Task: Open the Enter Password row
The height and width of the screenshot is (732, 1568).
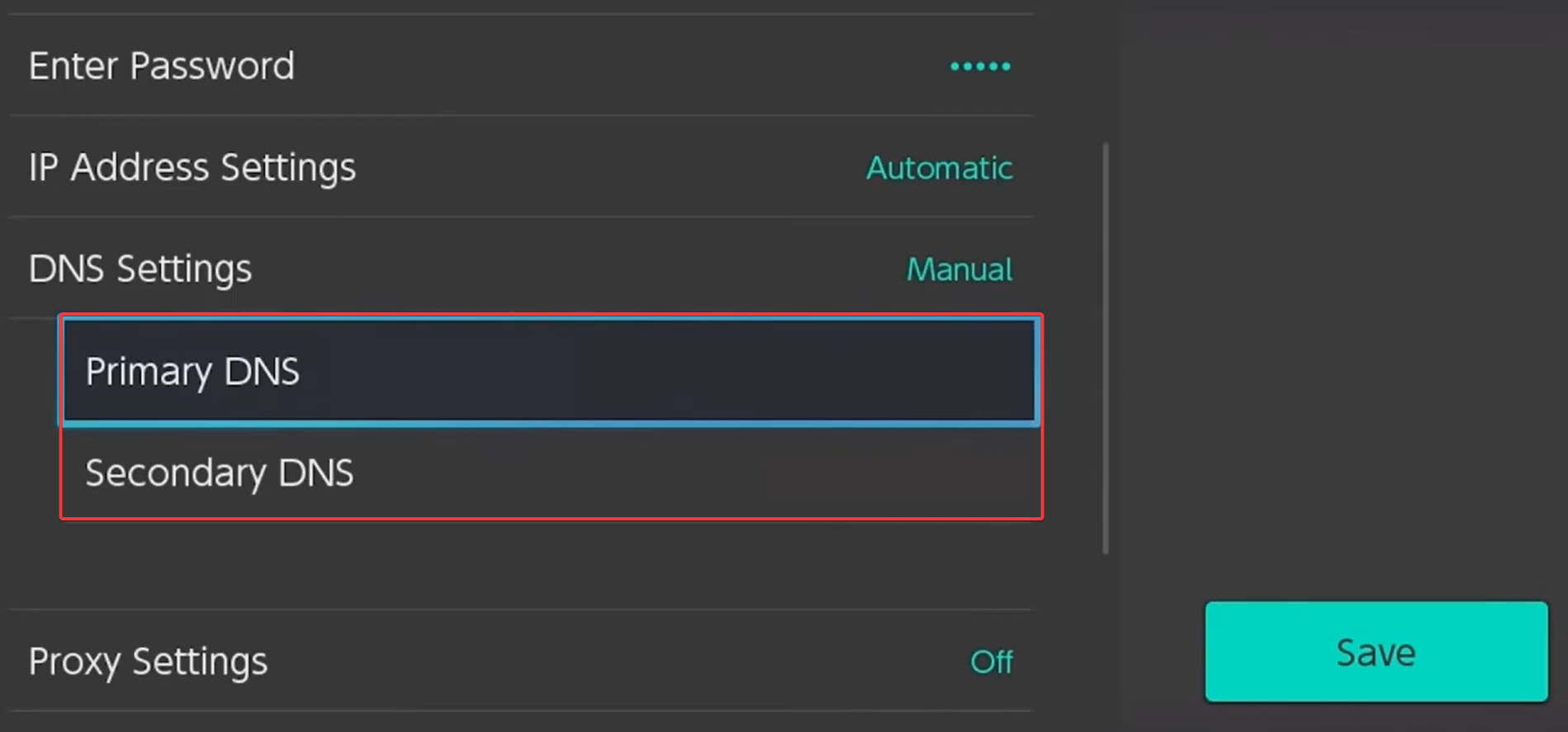Action: [x=520, y=66]
